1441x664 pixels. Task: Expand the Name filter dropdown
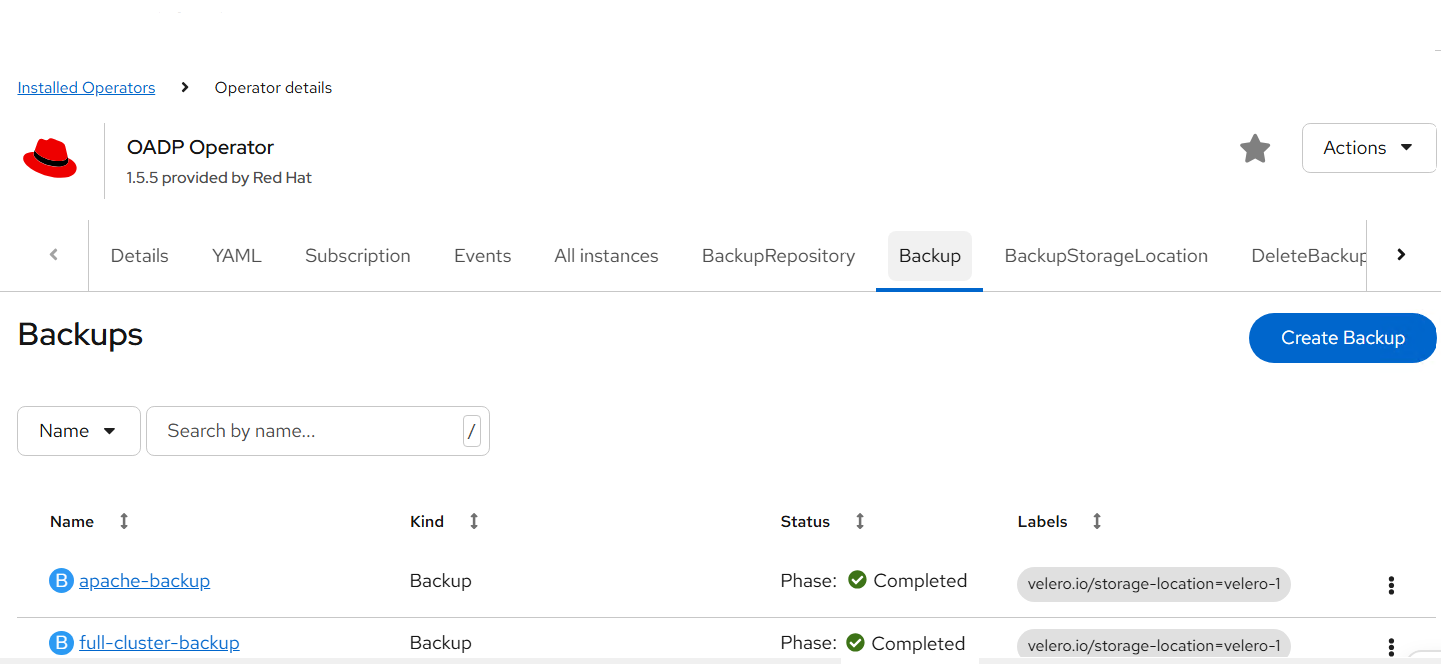point(78,431)
